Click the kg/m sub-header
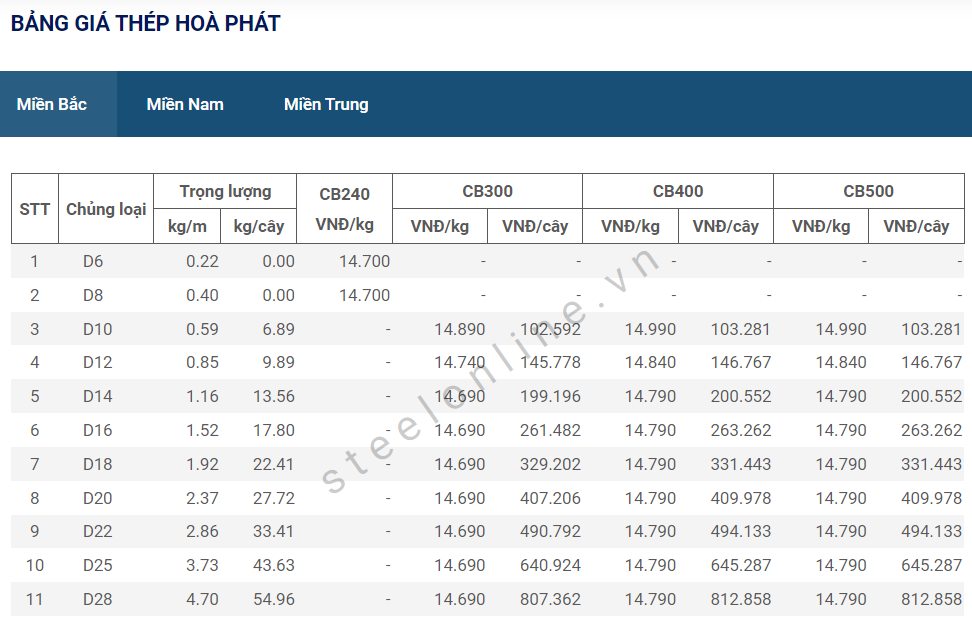 187,226
